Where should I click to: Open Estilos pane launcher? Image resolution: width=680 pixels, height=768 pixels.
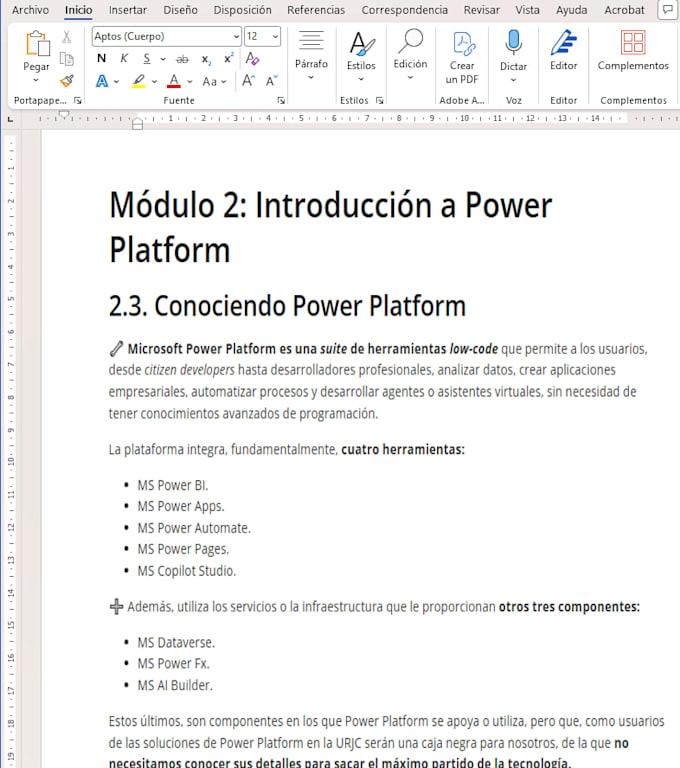(x=379, y=100)
